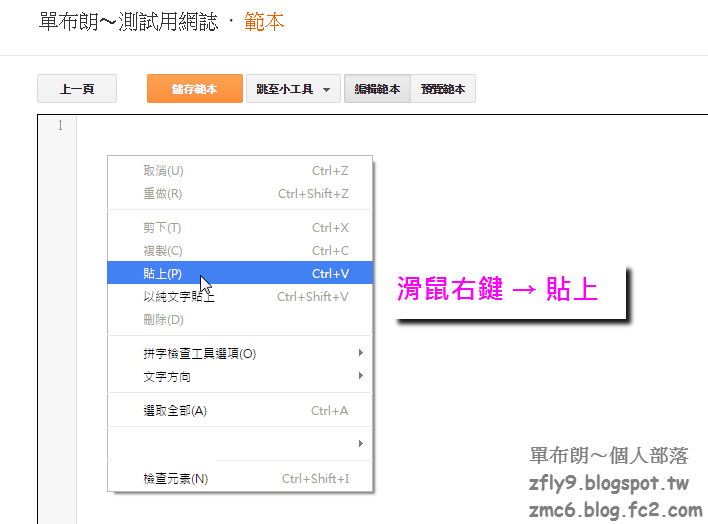Click line number 1 in editor gutter
The height and width of the screenshot is (524, 708).
[x=60, y=125]
